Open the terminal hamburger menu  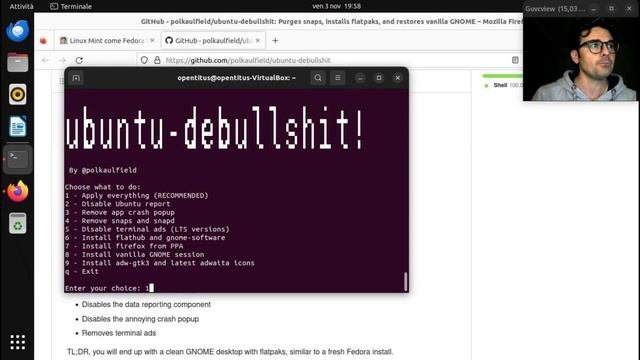[x=338, y=78]
